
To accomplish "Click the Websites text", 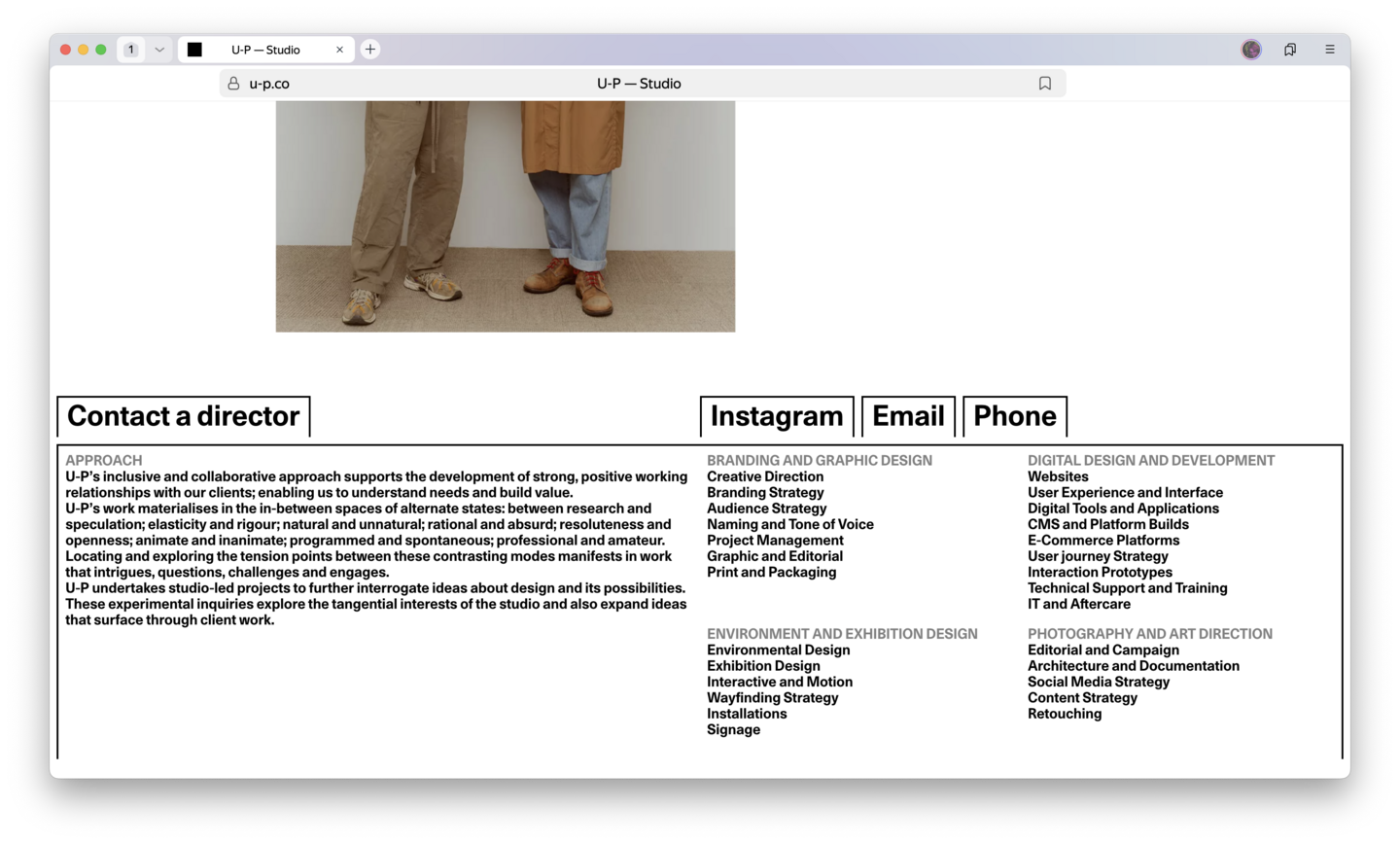I will point(1058,476).
